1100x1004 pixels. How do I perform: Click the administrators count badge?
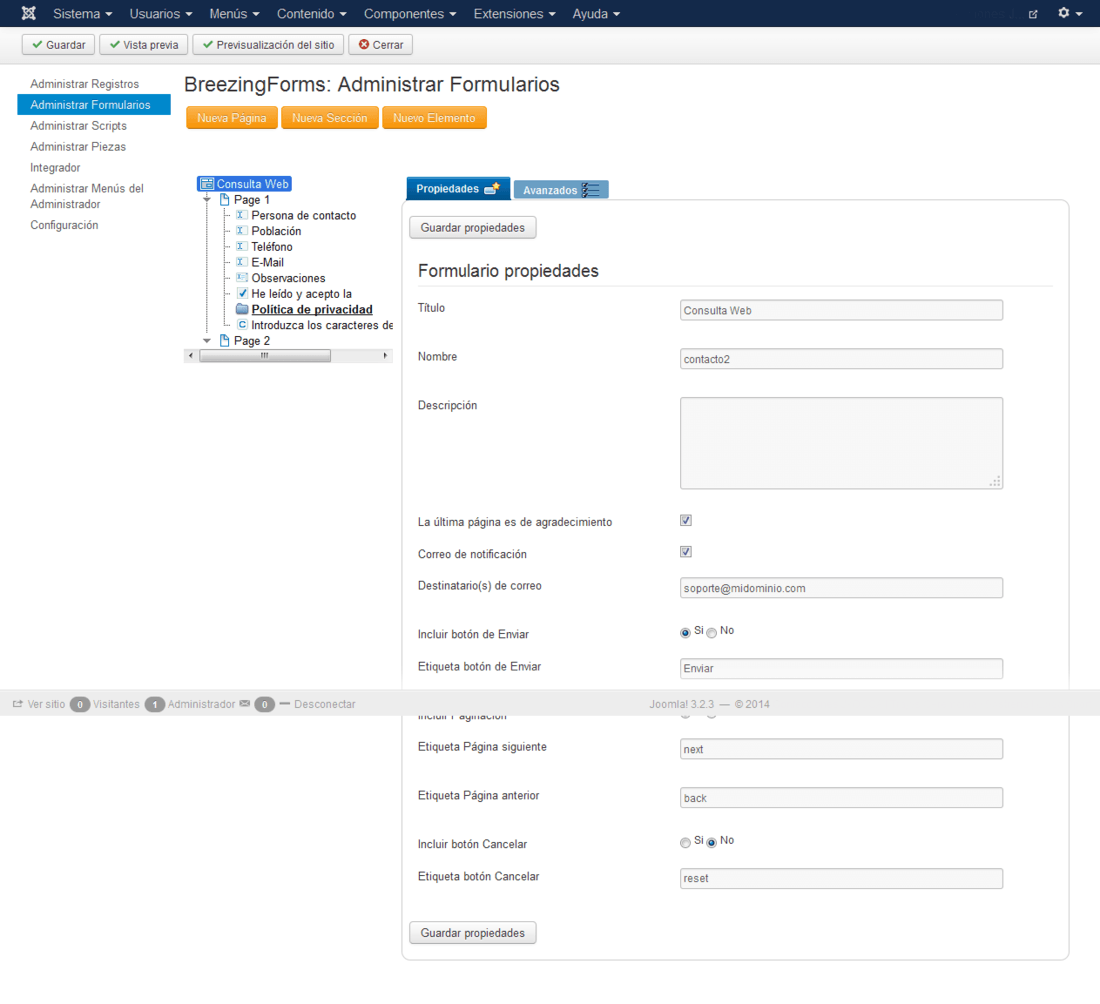[154, 704]
